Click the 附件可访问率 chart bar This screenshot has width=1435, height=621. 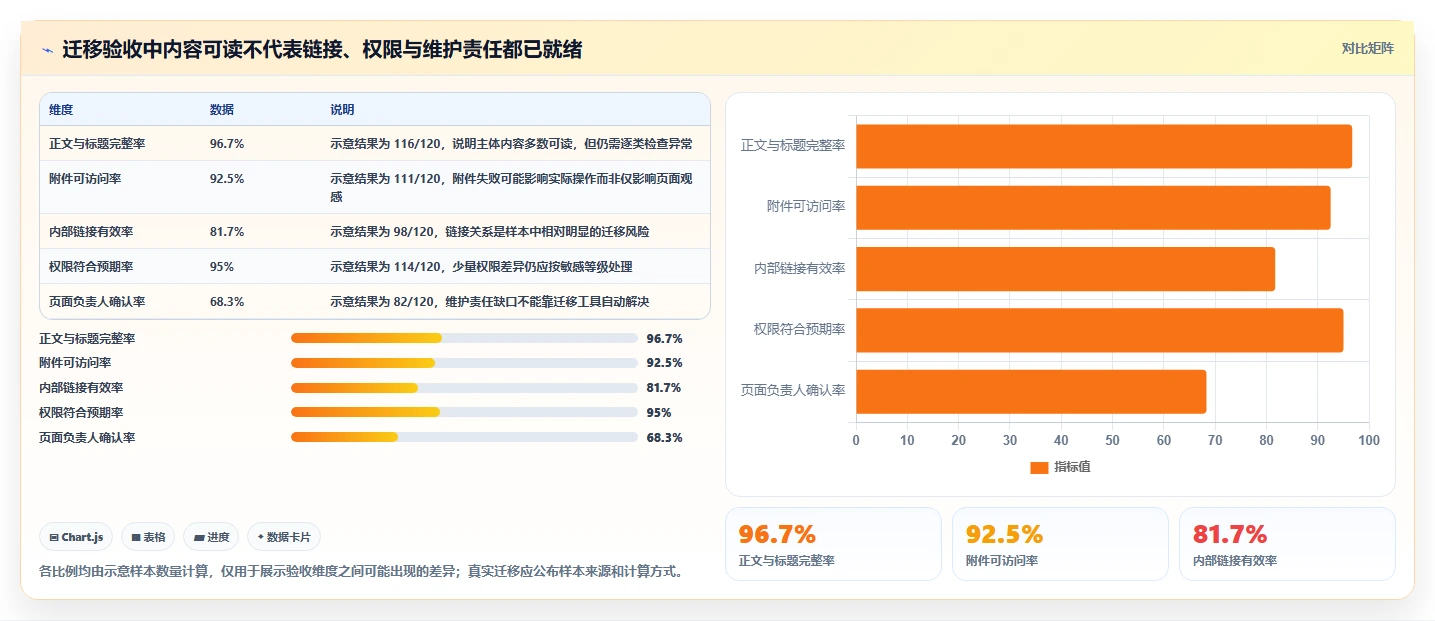1093,207
